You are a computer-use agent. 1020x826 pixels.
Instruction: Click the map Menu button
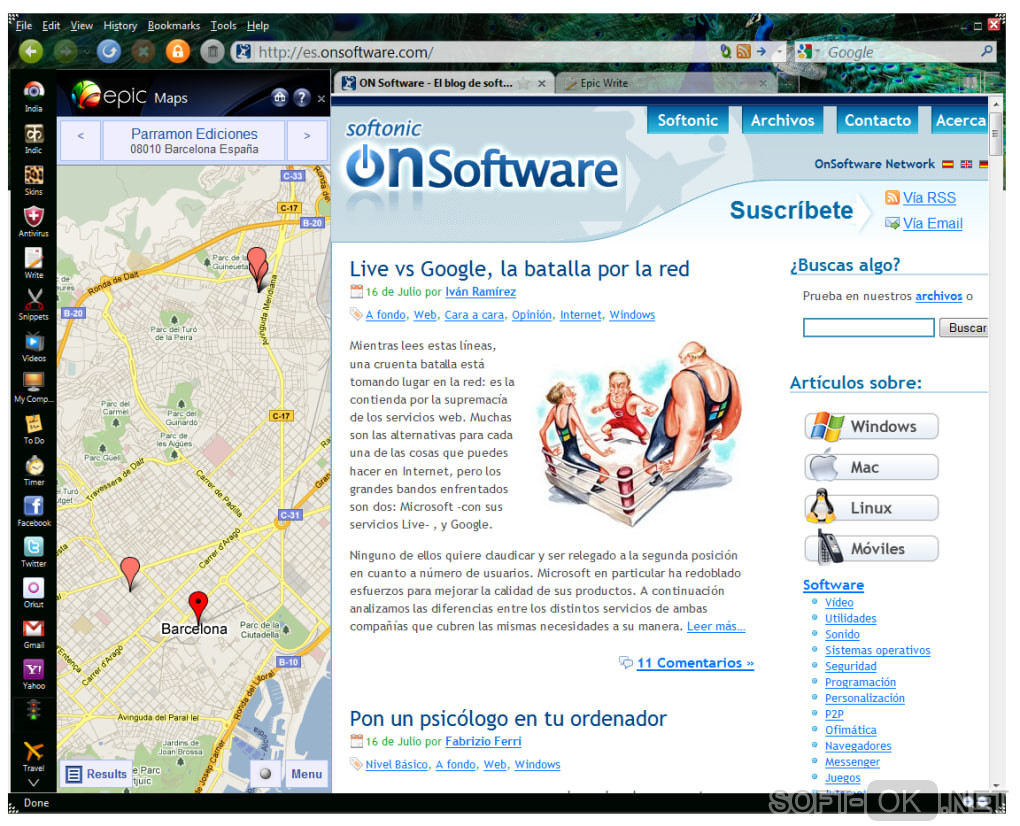click(x=306, y=774)
